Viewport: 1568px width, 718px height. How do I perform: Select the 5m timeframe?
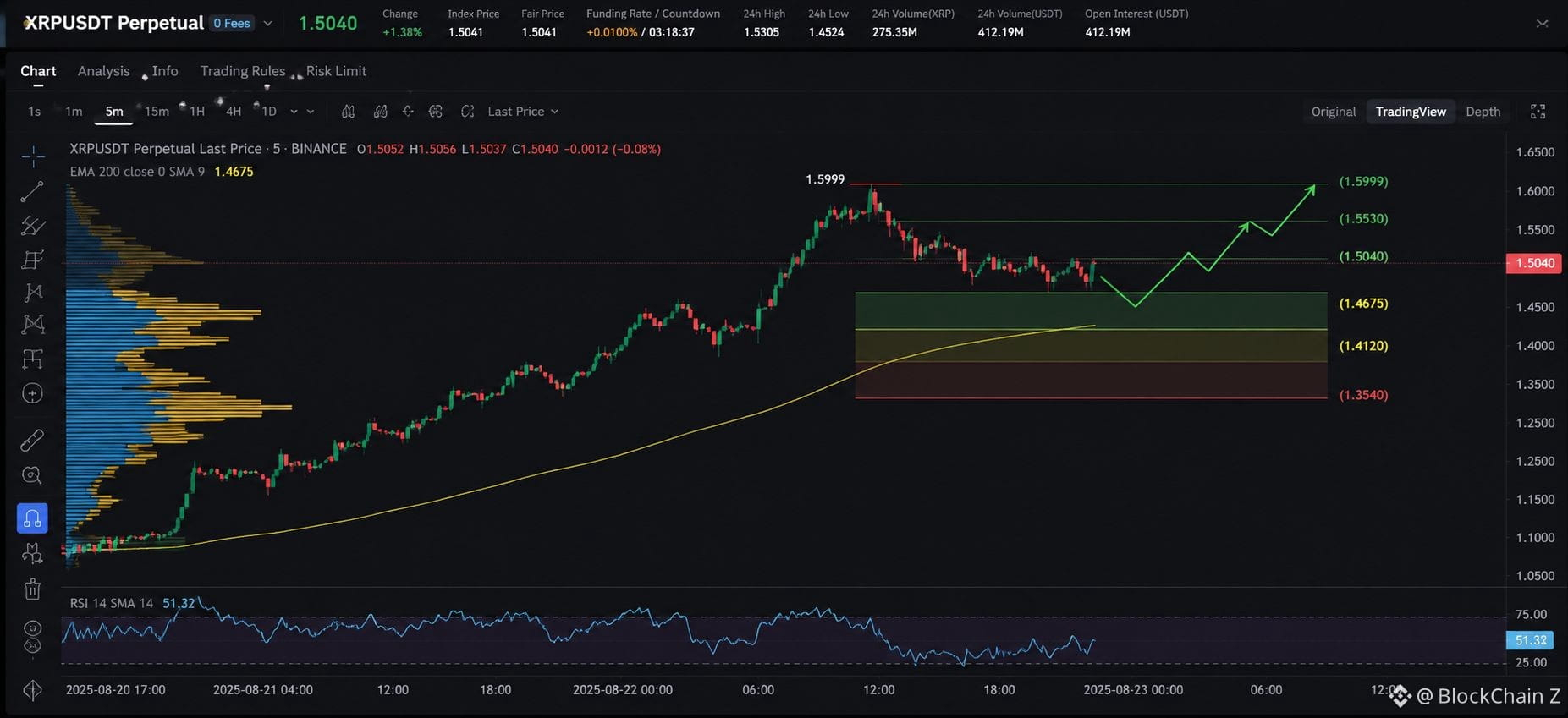tap(114, 112)
